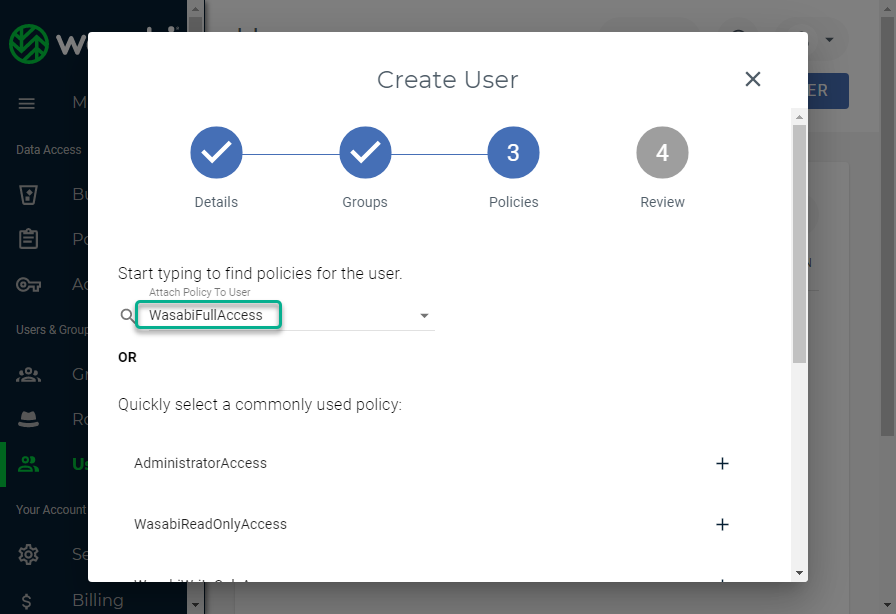Click the Policies step label
Screen dimensions: 896x614
[513, 202]
